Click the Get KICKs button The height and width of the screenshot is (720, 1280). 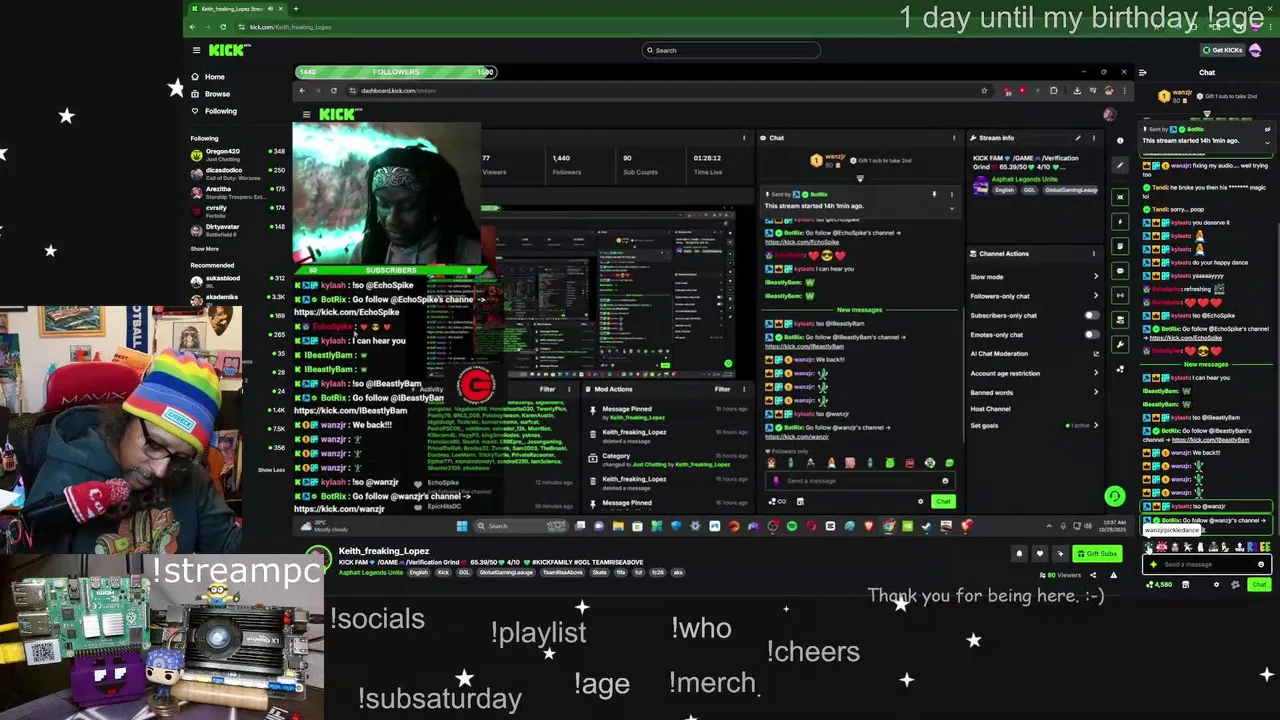1222,50
